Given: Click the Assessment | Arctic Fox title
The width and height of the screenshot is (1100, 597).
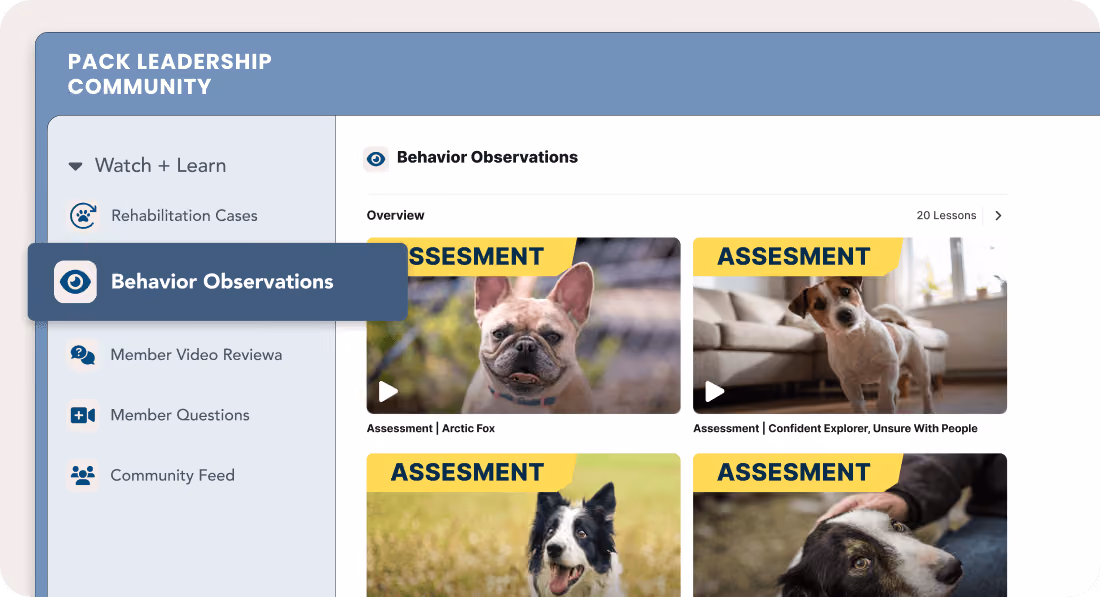Looking at the screenshot, I should point(431,429).
